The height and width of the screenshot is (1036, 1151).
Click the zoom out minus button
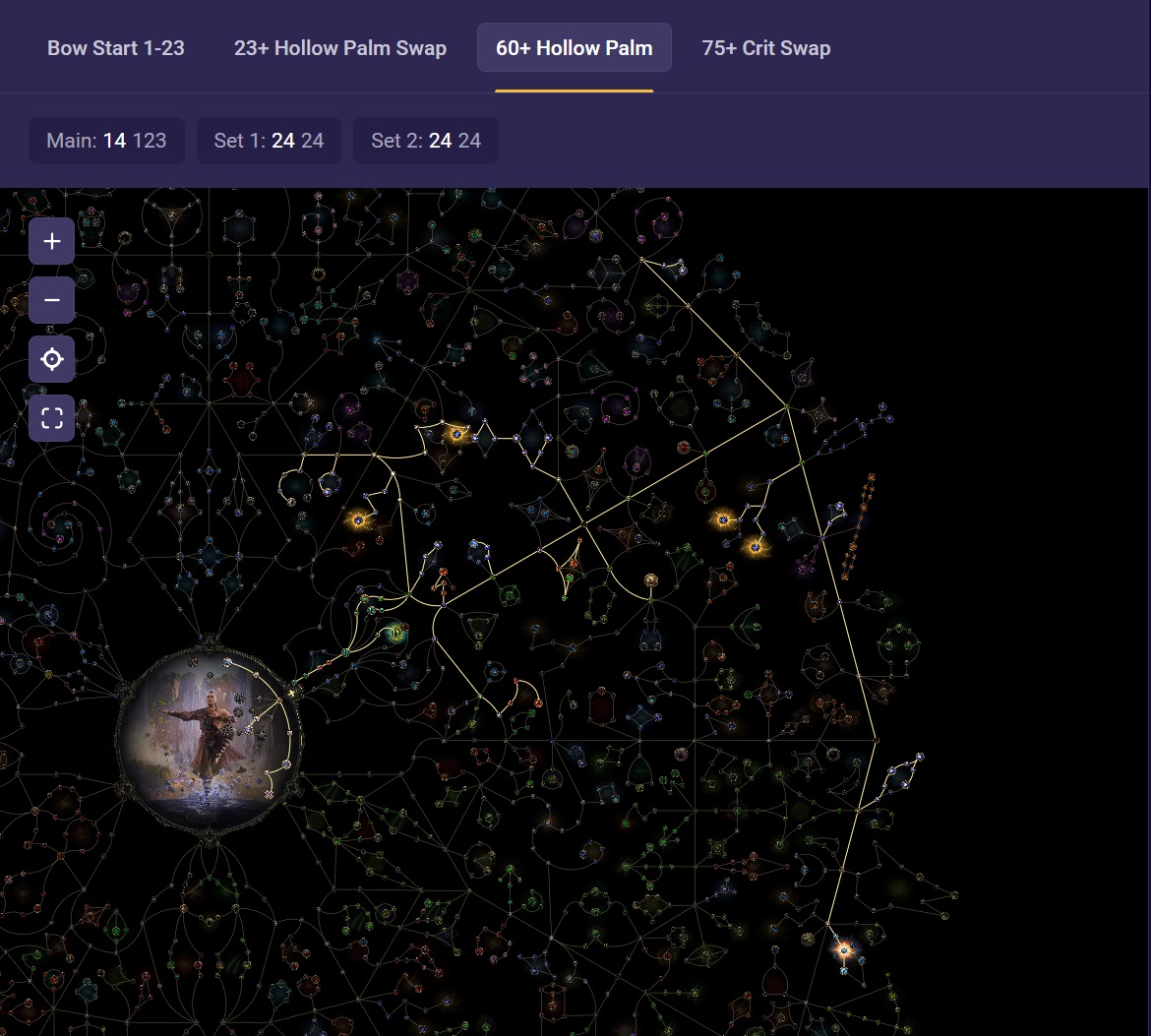click(52, 300)
